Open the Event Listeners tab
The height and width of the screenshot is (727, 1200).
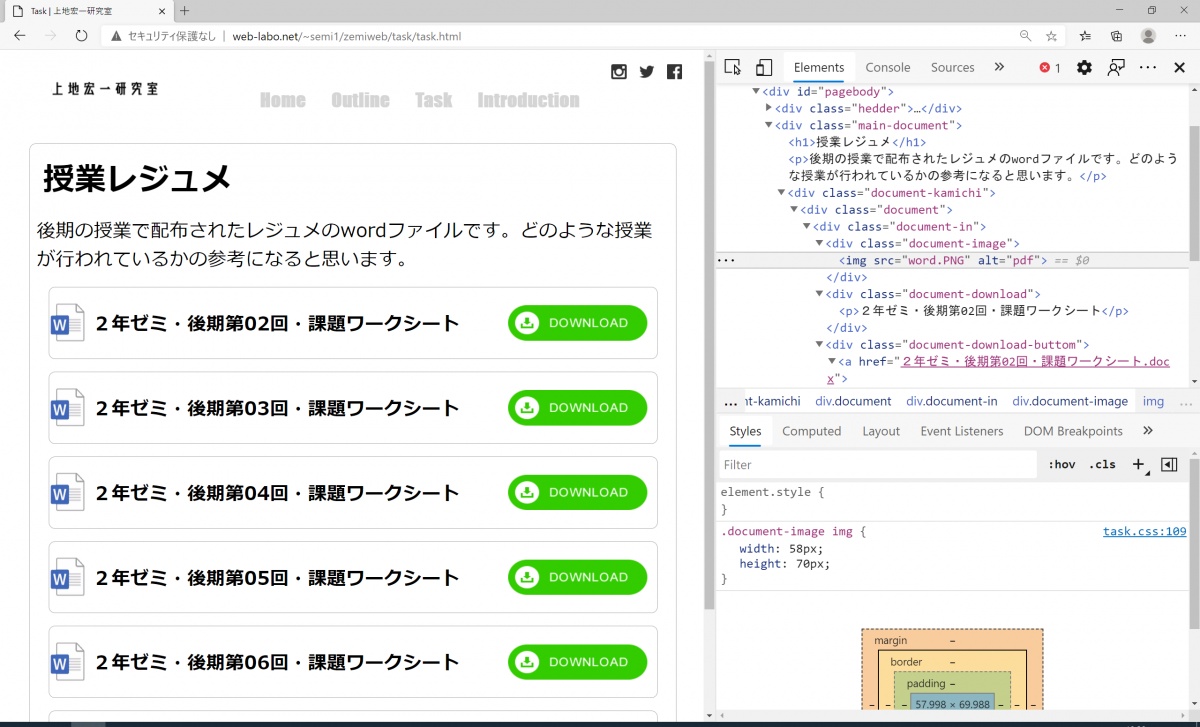tap(962, 431)
